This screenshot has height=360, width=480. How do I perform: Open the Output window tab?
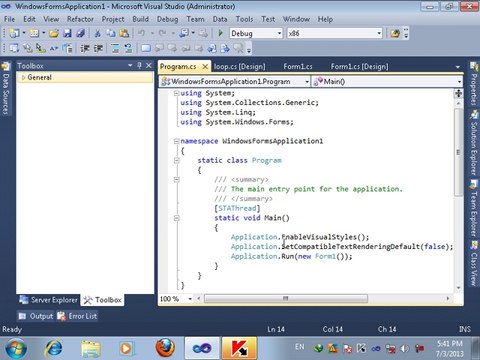pyautogui.click(x=36, y=316)
